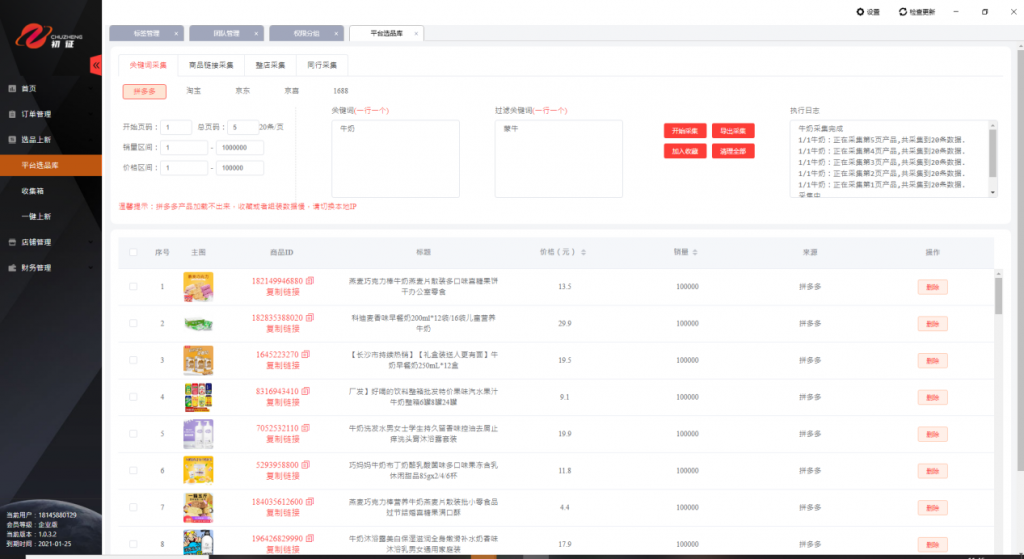The width and height of the screenshot is (1024, 559).
Task: Click the 执行日志 log scrollbar
Action: [993, 153]
